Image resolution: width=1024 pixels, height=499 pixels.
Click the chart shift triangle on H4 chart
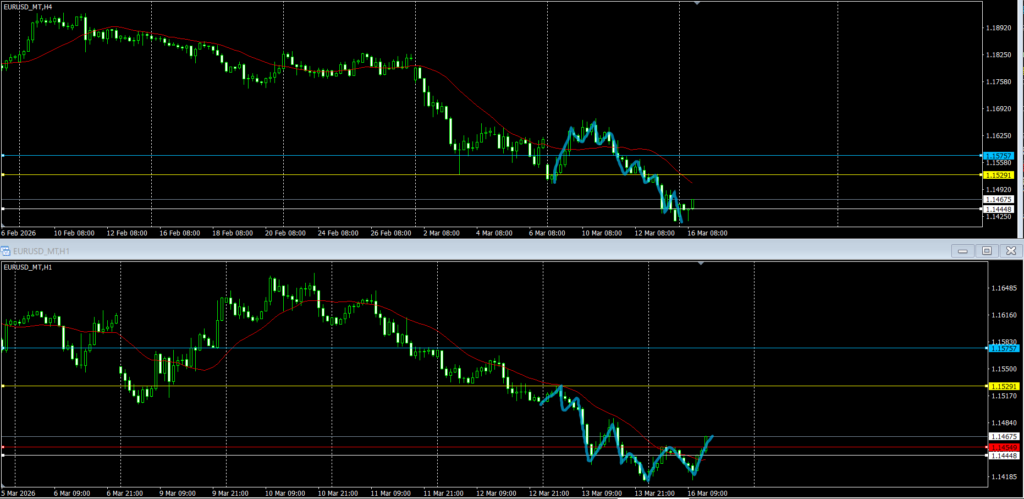pyautogui.click(x=697, y=4)
